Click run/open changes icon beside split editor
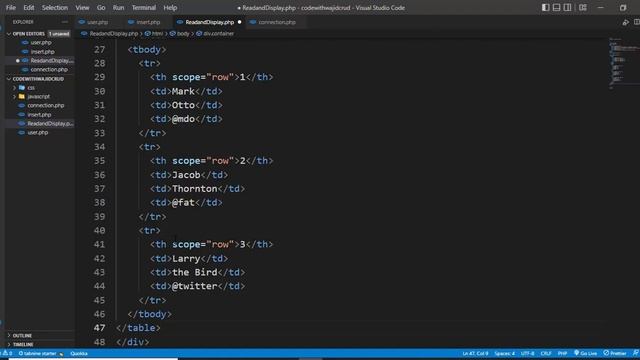Image resolution: width=640 pixels, height=360 pixels. pyautogui.click(x=625, y=22)
